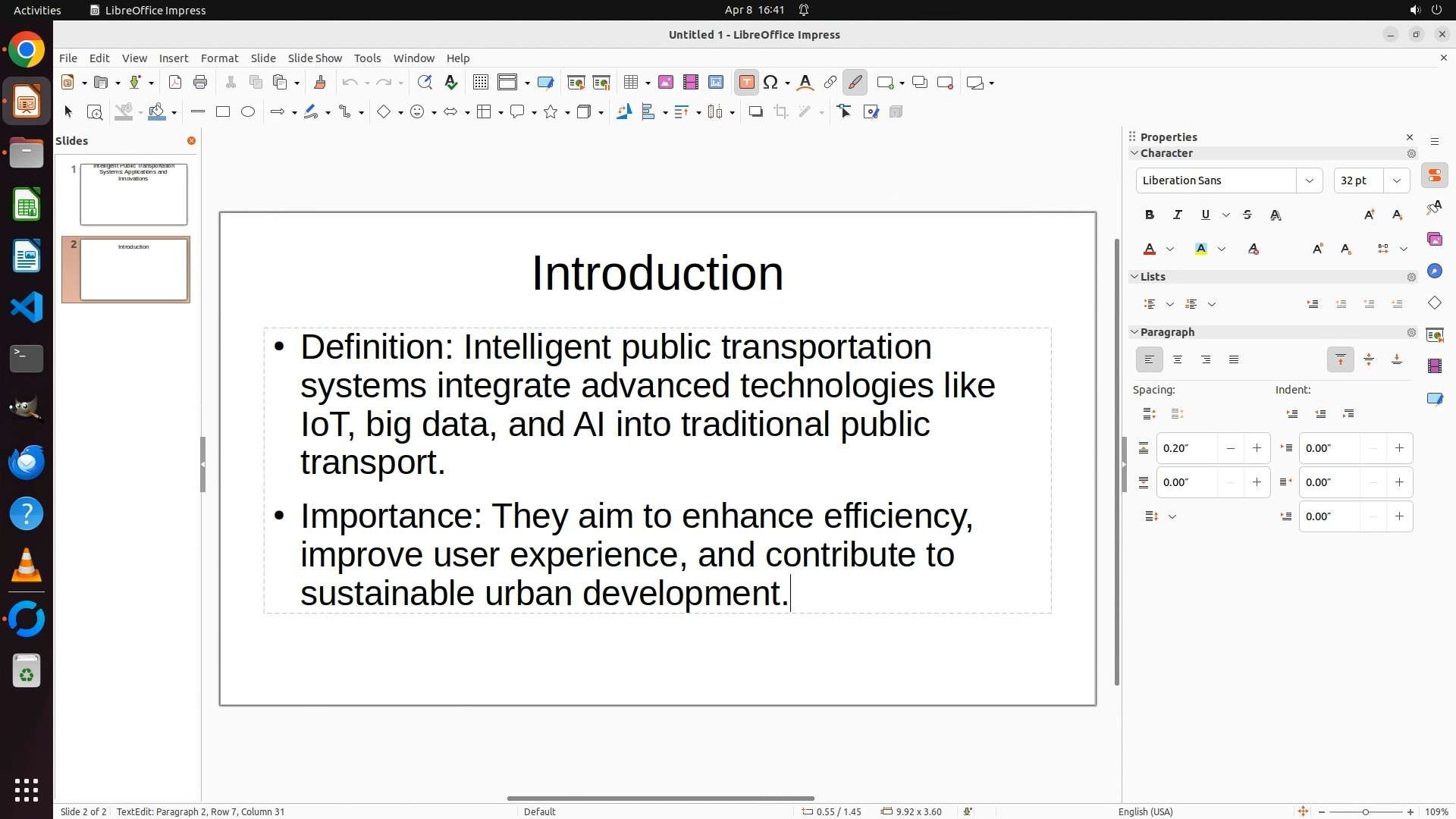Image resolution: width=1456 pixels, height=819 pixels.
Task: Click the Export as PDF icon
Action: [175, 83]
